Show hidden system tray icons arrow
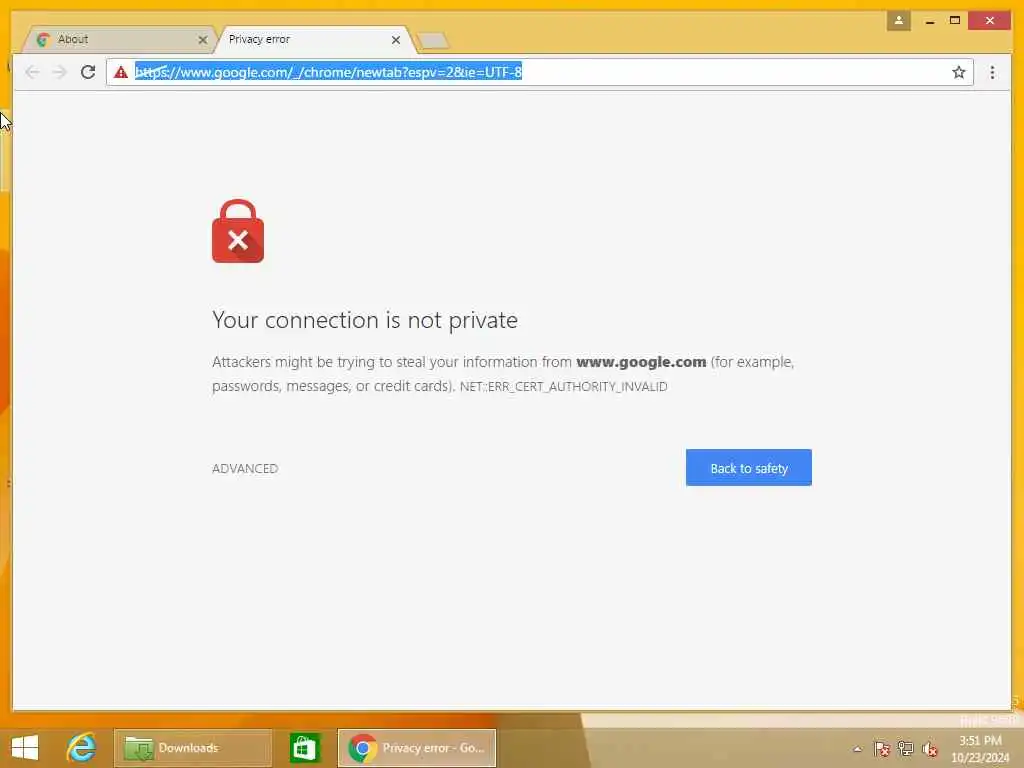The height and width of the screenshot is (768, 1024). pos(857,749)
